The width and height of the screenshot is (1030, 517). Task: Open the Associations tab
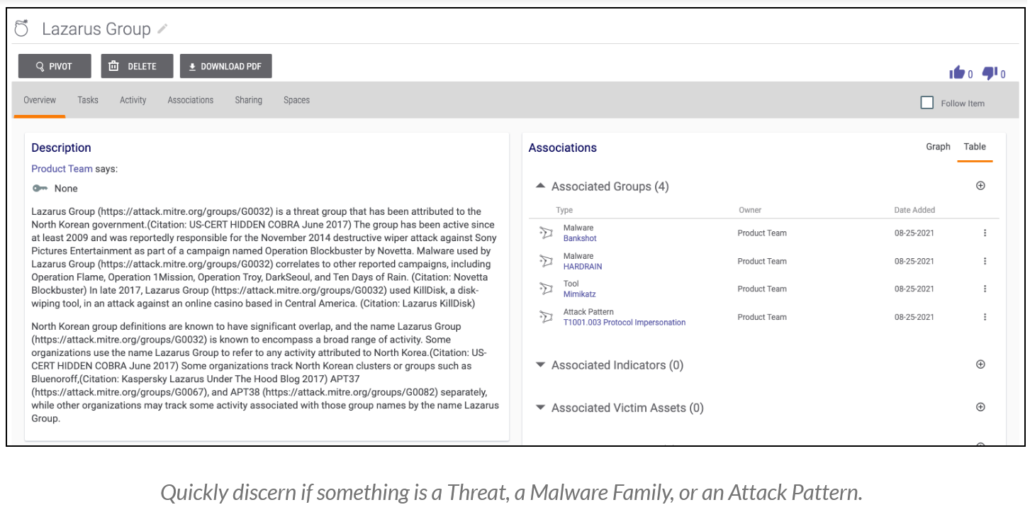coord(190,101)
